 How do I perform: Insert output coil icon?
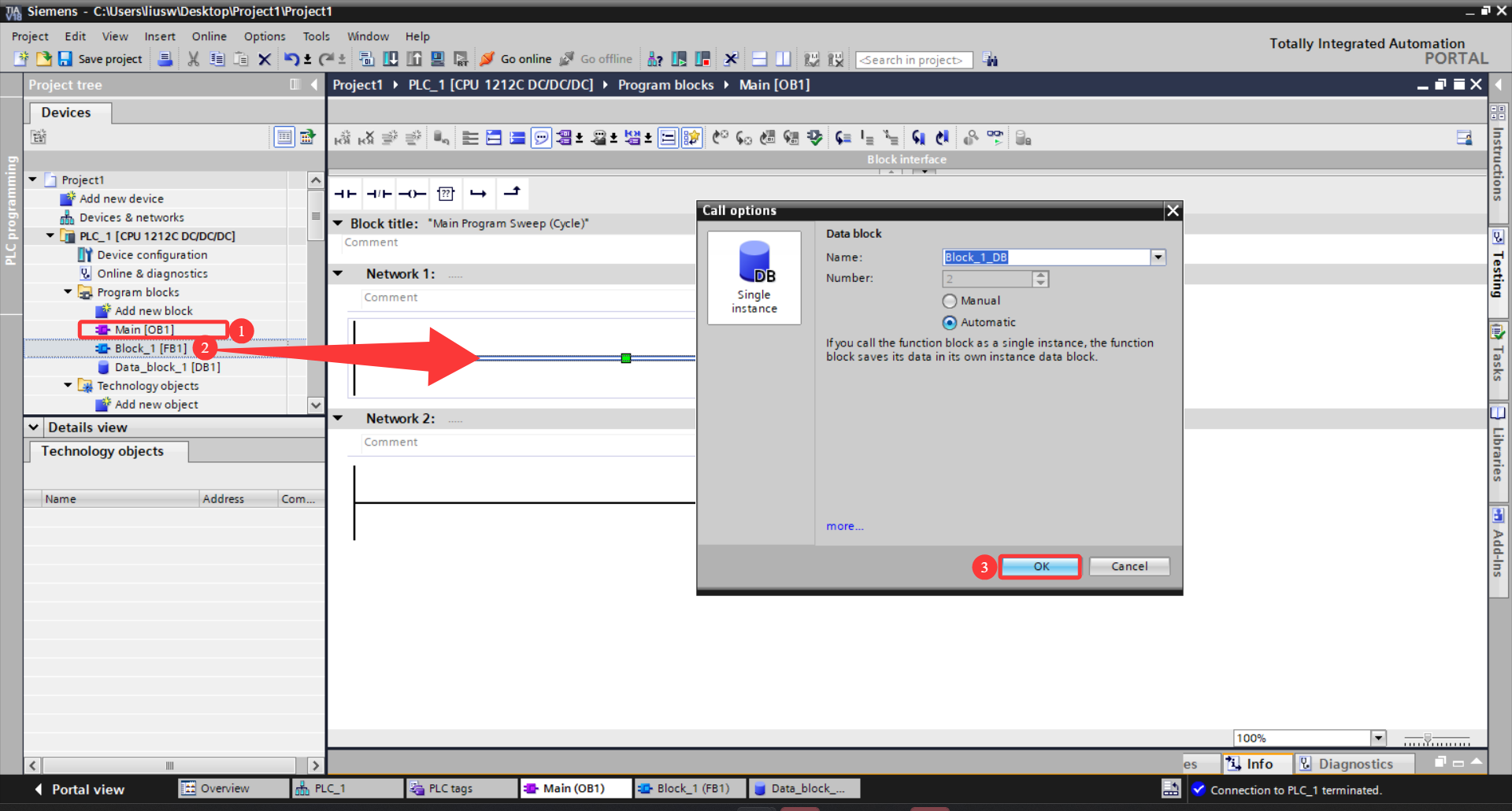(x=412, y=194)
